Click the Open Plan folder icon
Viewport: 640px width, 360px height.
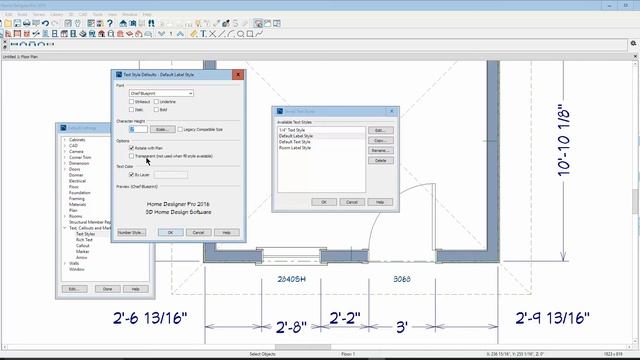[8, 24]
